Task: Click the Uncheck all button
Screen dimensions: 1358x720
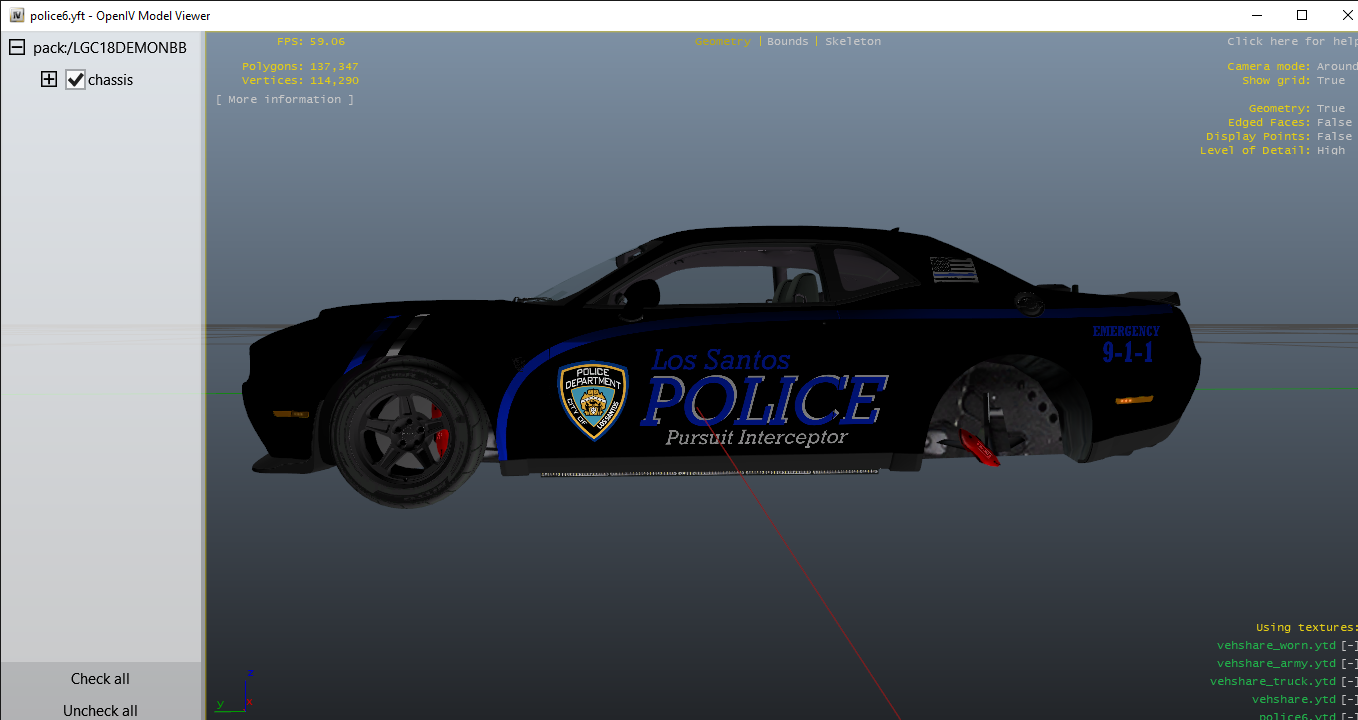Action: (x=100, y=710)
